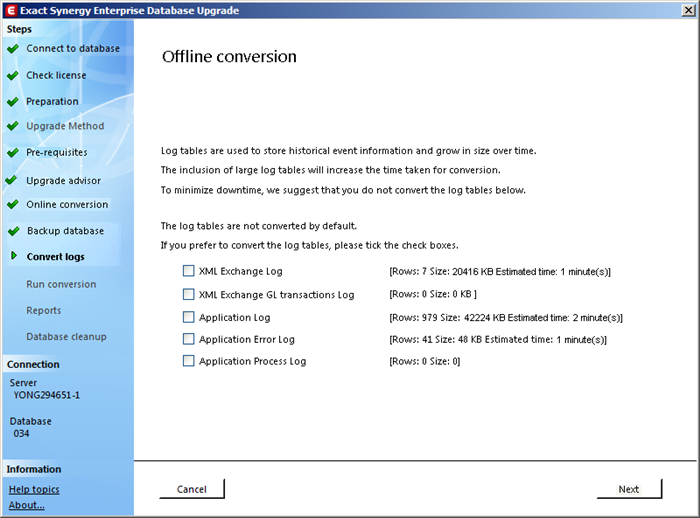The width and height of the screenshot is (700, 518).
Task: Close the Database Upgrade window
Action: 688,10
